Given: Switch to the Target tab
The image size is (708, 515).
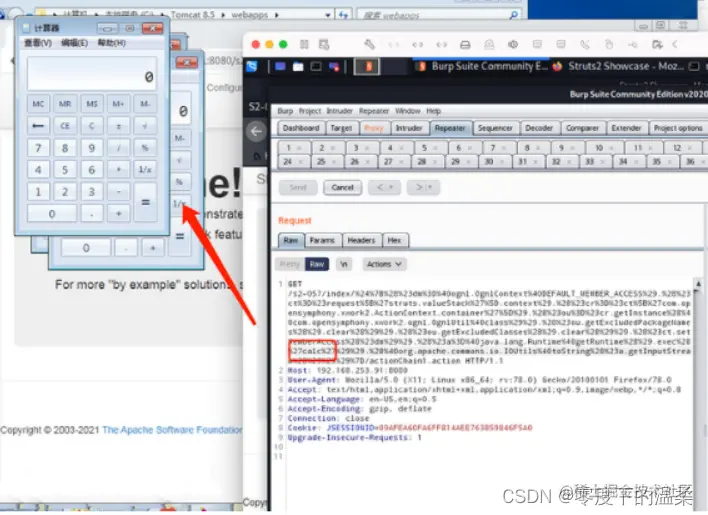Looking at the screenshot, I should [341, 128].
